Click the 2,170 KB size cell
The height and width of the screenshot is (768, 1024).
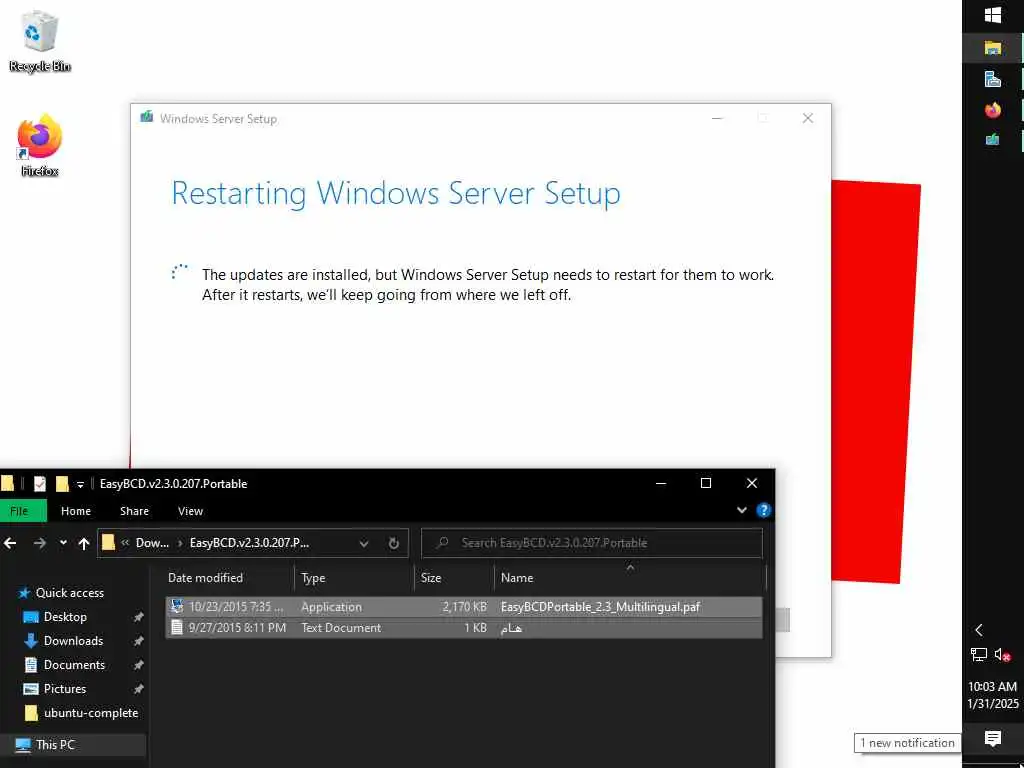tap(464, 607)
